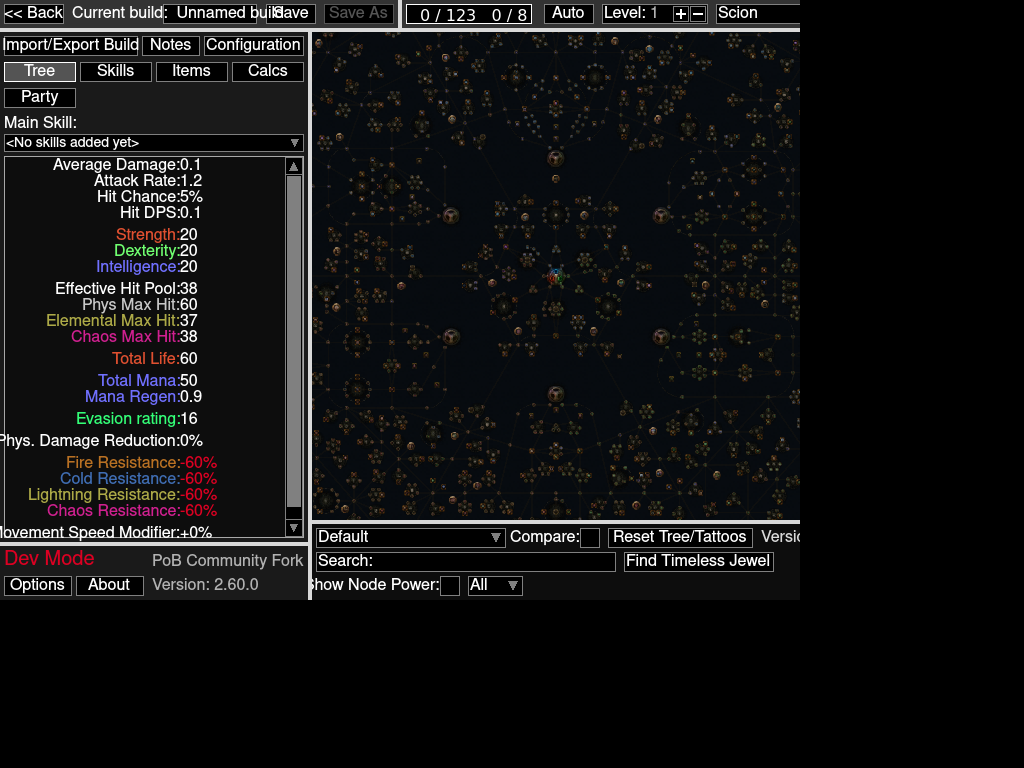The image size is (1024, 768).
Task: Click stats panel scroll up arrow
Action: click(x=294, y=167)
